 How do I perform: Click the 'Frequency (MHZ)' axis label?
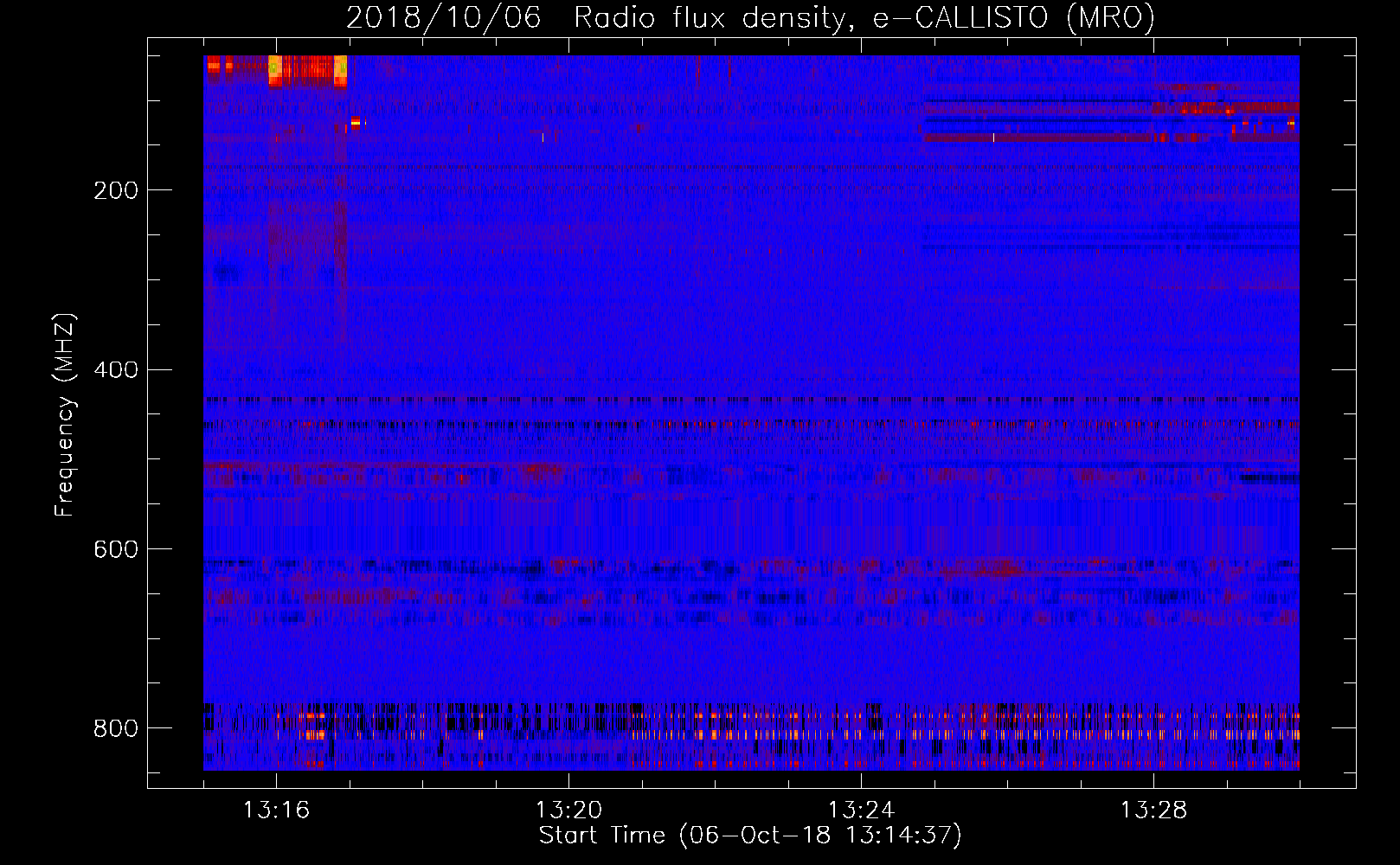(x=64, y=414)
